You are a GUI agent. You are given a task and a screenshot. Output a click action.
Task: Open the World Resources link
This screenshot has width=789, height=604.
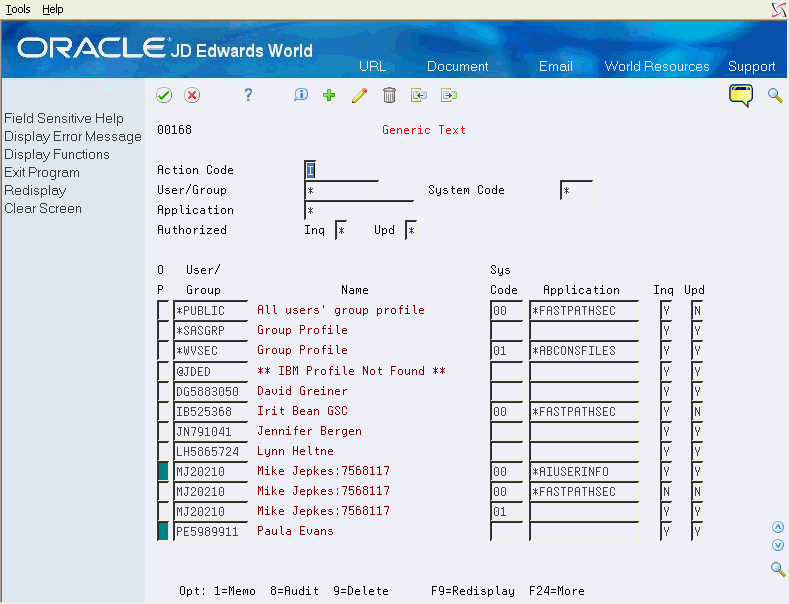[657, 66]
